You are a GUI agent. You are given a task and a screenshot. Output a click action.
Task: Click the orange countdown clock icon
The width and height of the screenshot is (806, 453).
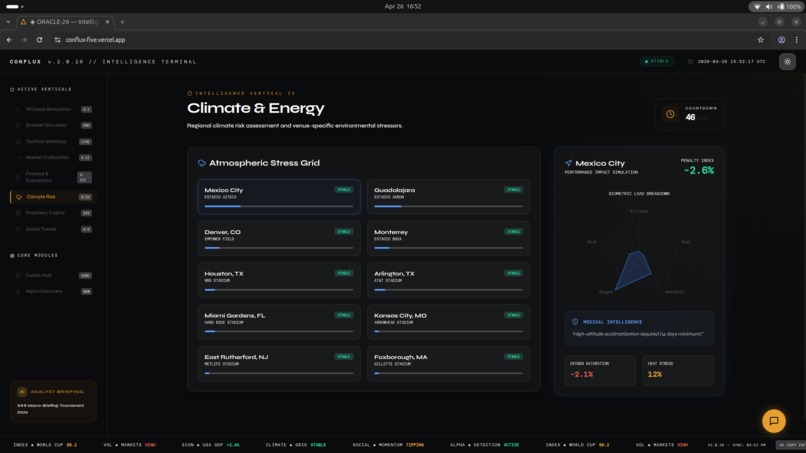(x=670, y=114)
